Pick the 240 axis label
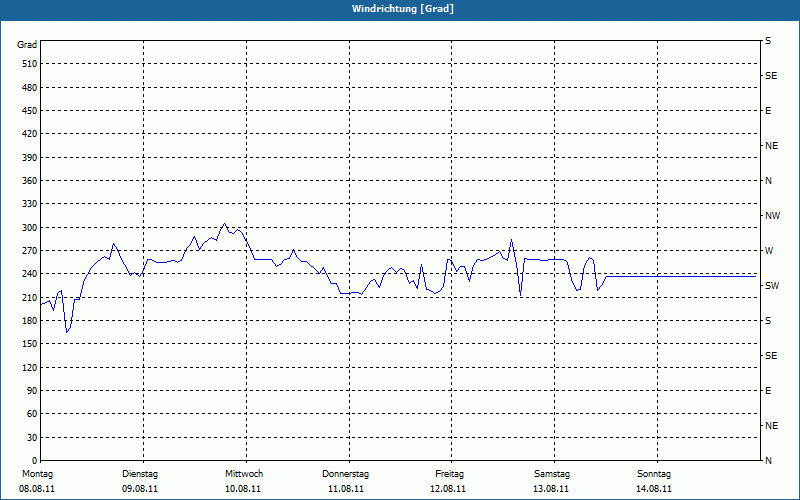 coord(30,274)
